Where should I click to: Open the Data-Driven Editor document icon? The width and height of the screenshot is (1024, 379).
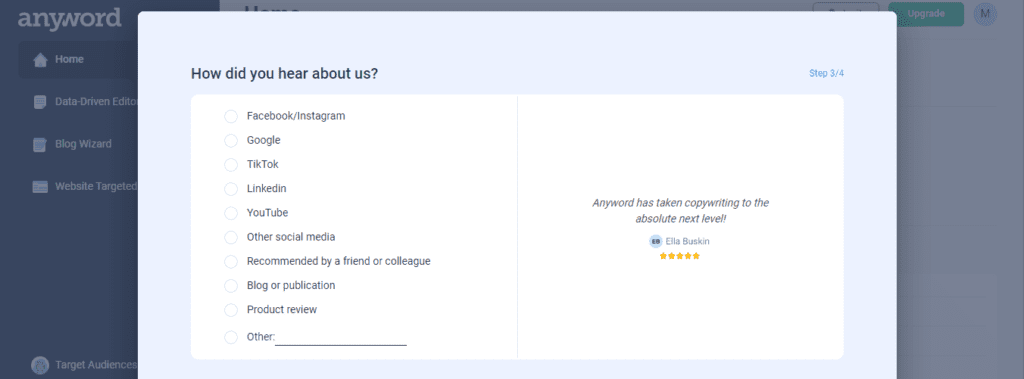tap(40, 102)
